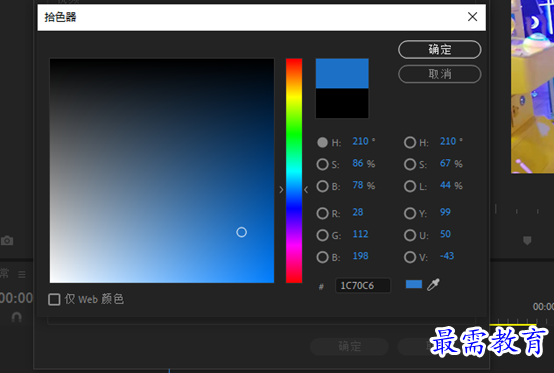Select the Red channel radio button

pyautogui.click(x=322, y=213)
